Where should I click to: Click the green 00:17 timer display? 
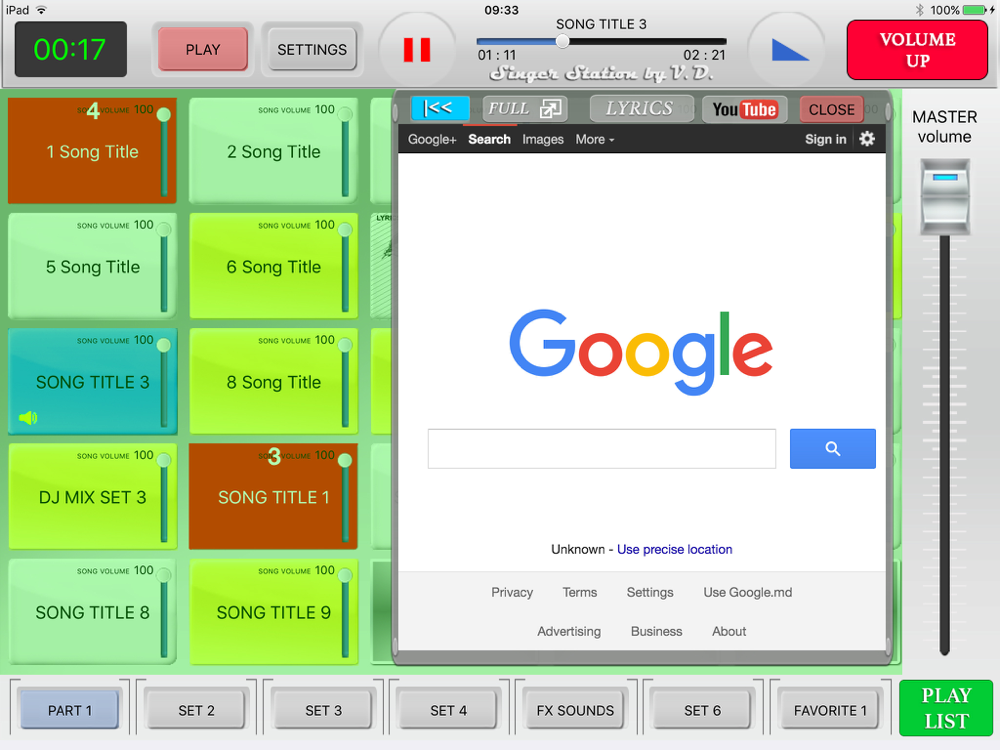70,49
